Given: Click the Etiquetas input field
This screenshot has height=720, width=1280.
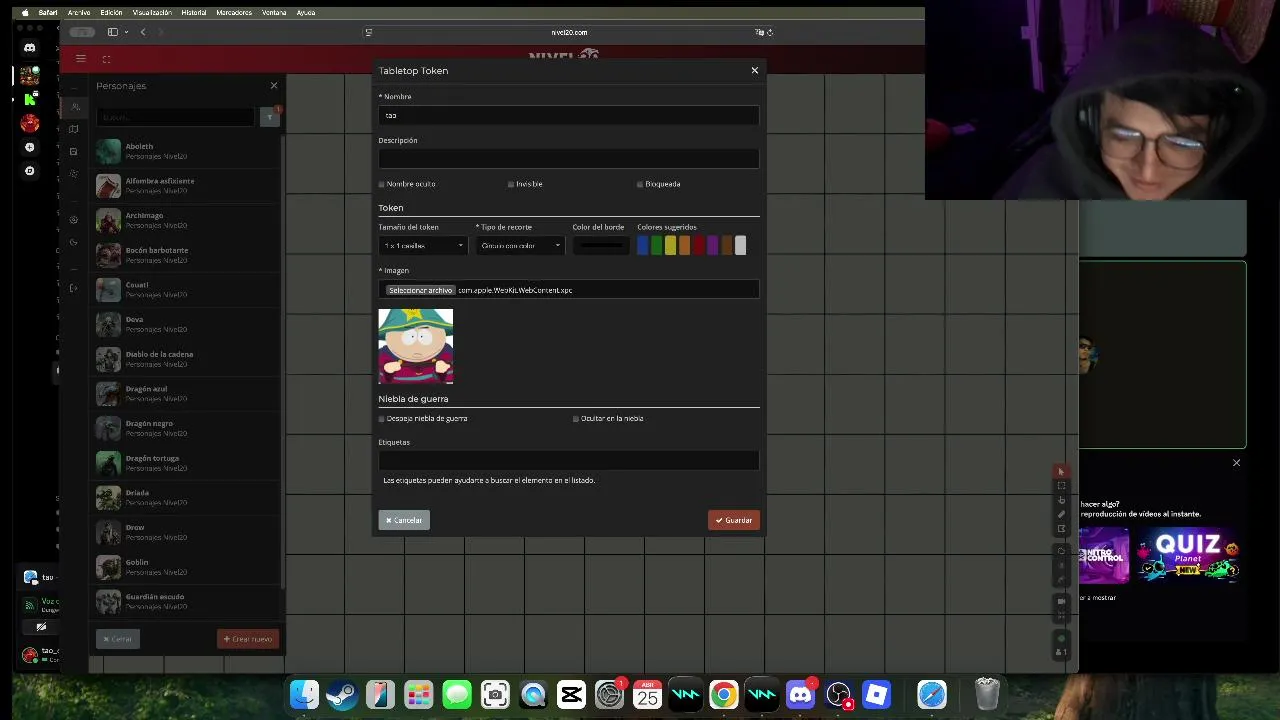Looking at the screenshot, I should pyautogui.click(x=569, y=460).
